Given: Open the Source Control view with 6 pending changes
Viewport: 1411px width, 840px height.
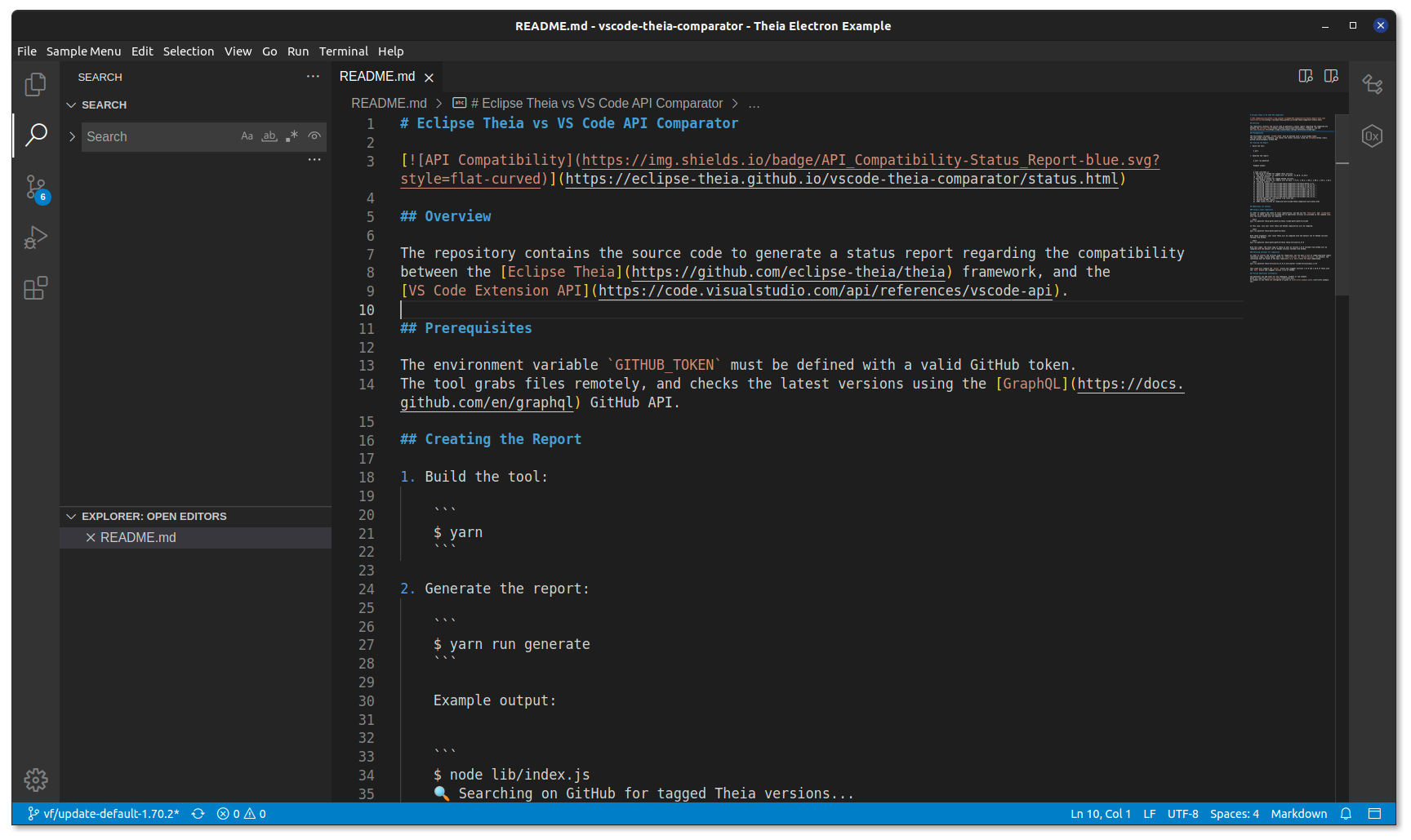Looking at the screenshot, I should (35, 188).
